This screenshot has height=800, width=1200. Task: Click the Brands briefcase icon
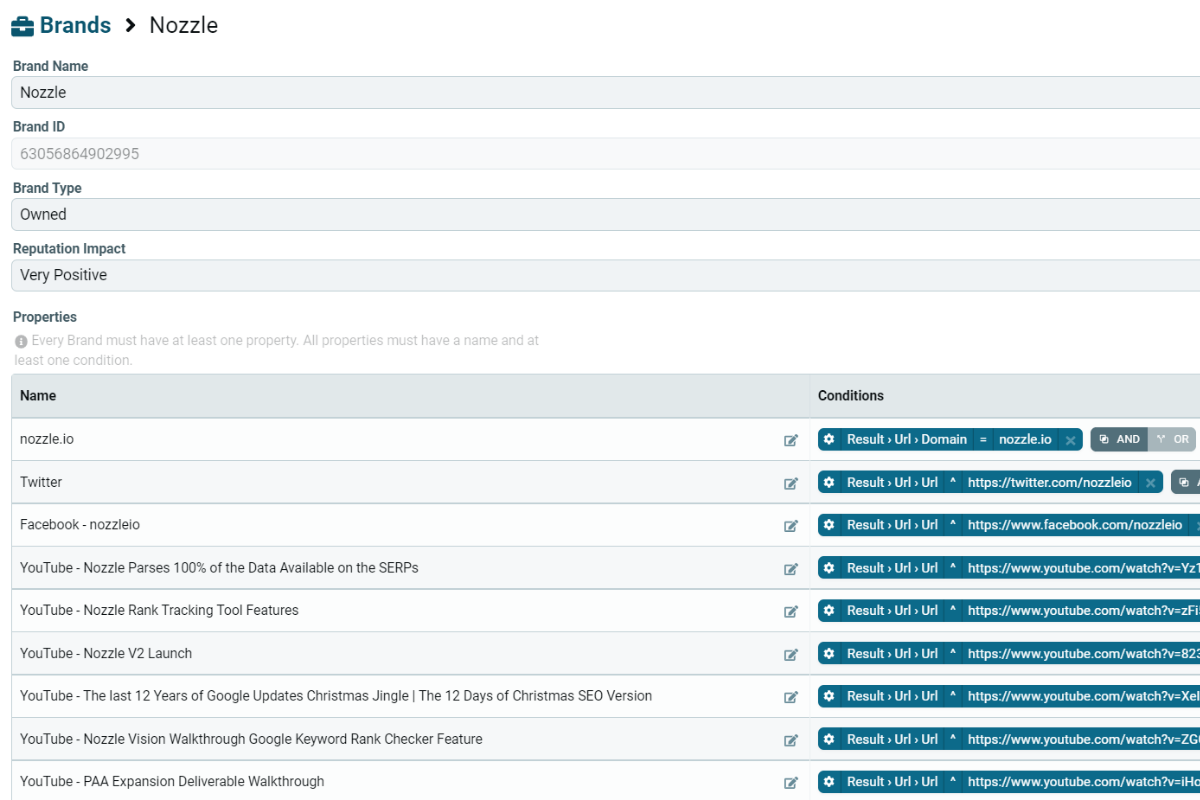pyautogui.click(x=23, y=26)
